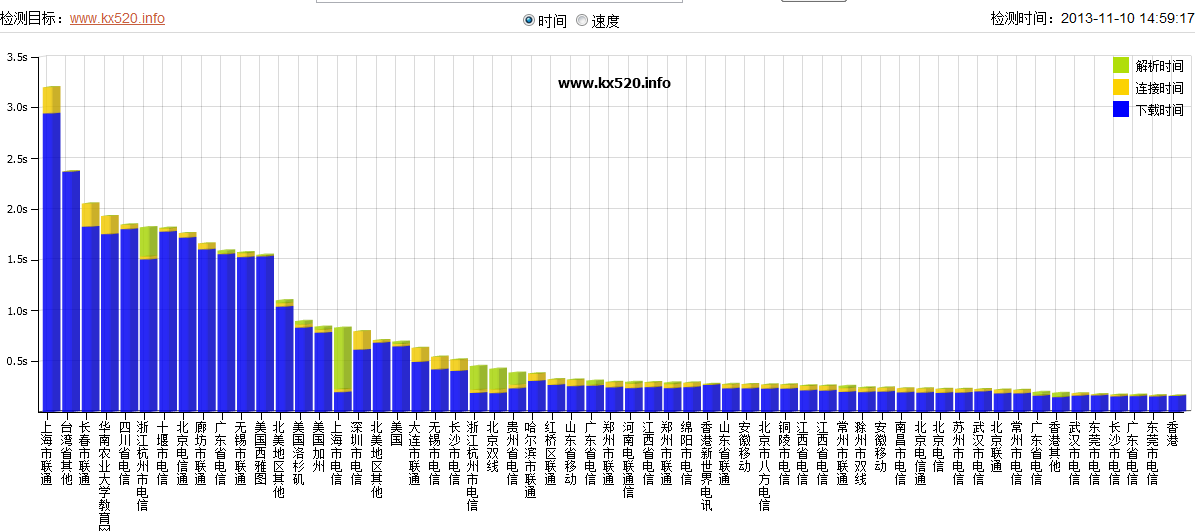
Task: Select the 速度 radio button
Action: [582, 20]
